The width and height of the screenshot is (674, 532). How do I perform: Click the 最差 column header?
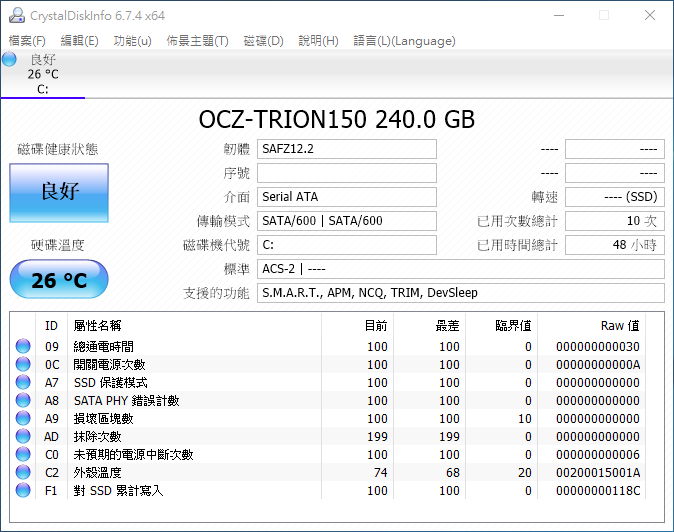430,326
